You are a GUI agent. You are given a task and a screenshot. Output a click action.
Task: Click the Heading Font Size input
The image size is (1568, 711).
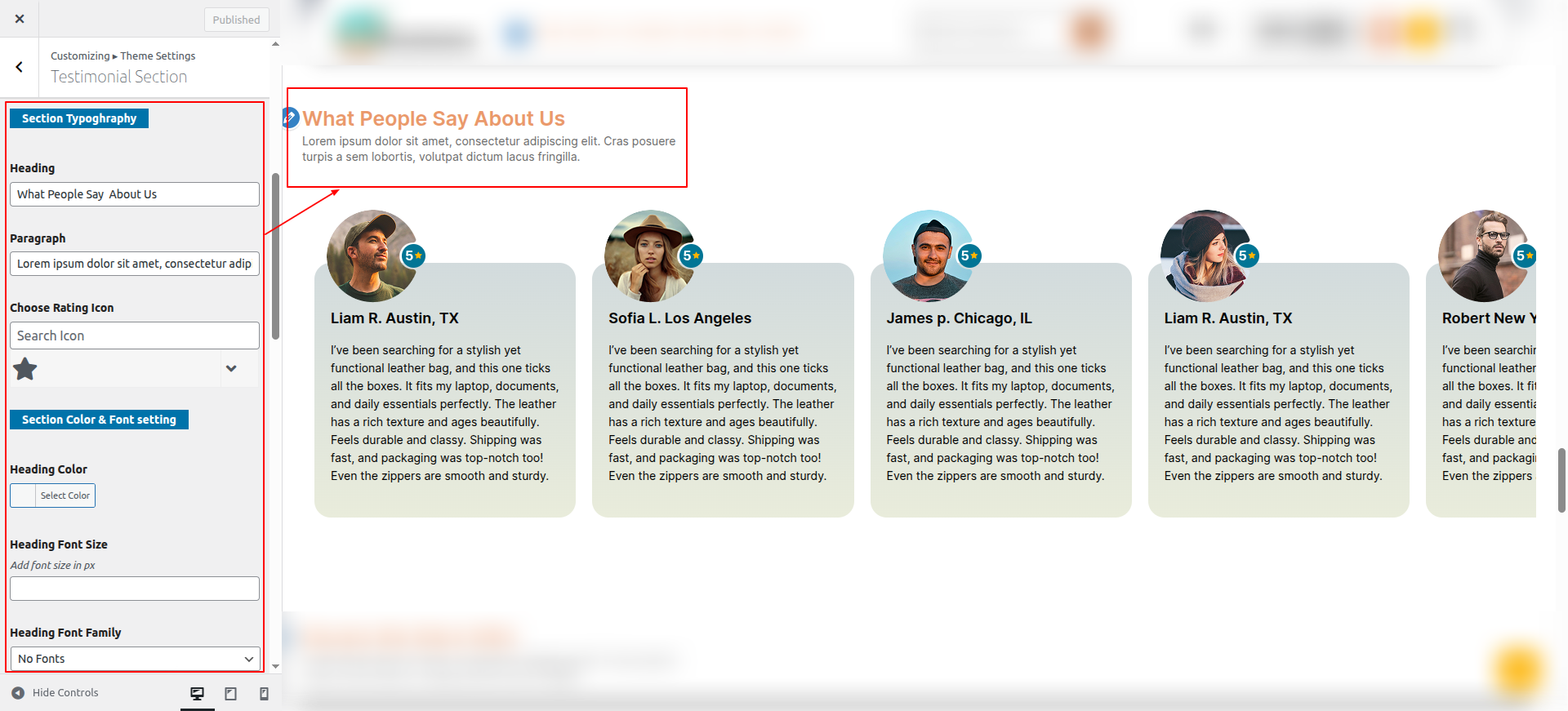135,589
